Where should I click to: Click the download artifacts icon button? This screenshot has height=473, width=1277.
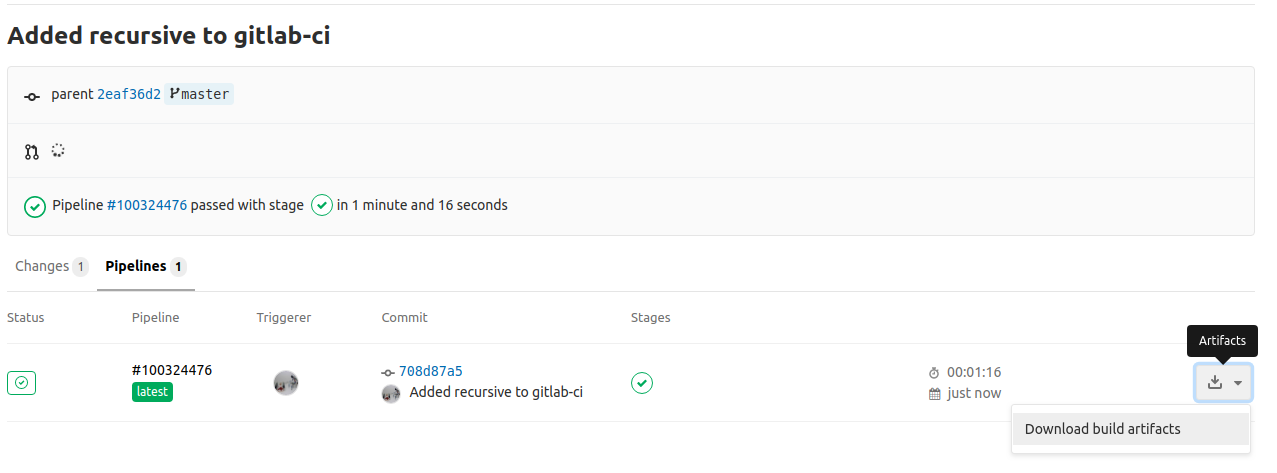tap(1215, 382)
